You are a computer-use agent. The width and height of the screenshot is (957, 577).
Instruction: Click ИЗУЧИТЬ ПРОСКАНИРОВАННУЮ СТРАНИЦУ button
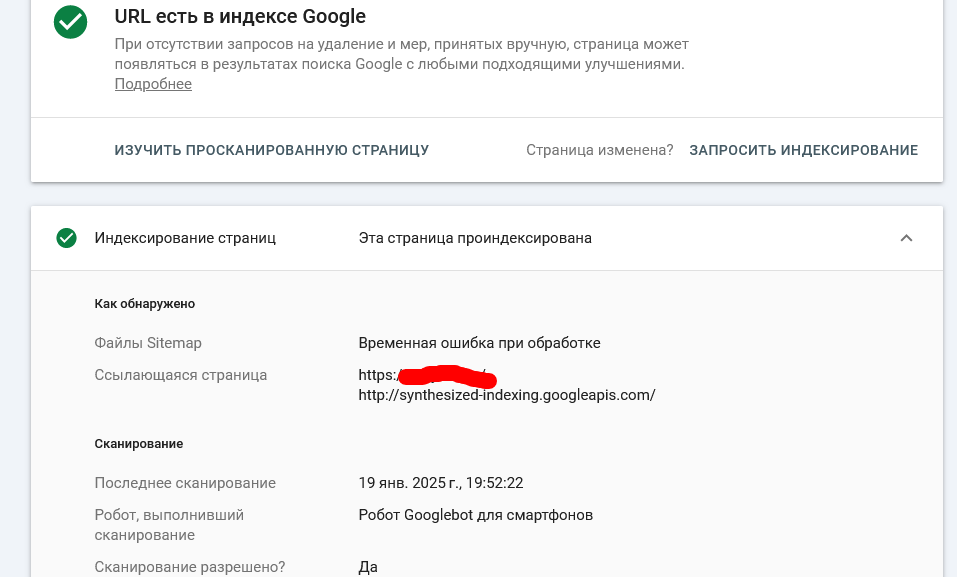(x=272, y=150)
